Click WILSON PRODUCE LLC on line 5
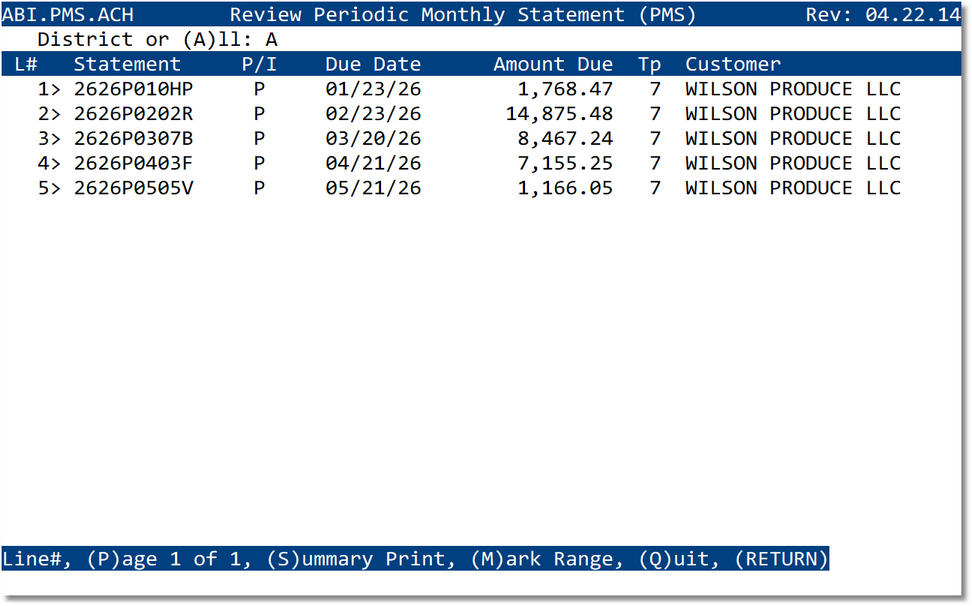Screen dimensions: 972x606 [793, 188]
